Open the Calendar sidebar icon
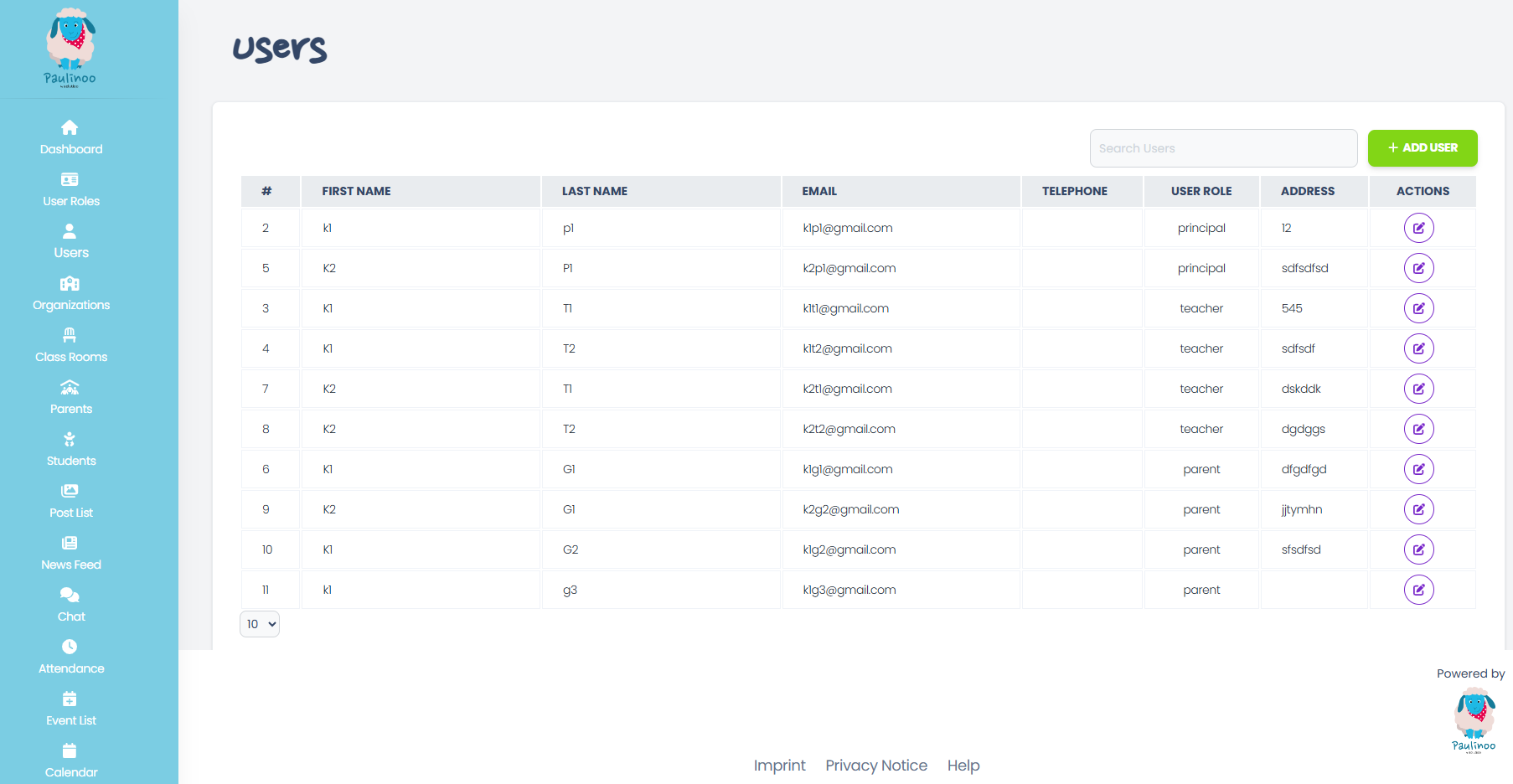 point(70,750)
